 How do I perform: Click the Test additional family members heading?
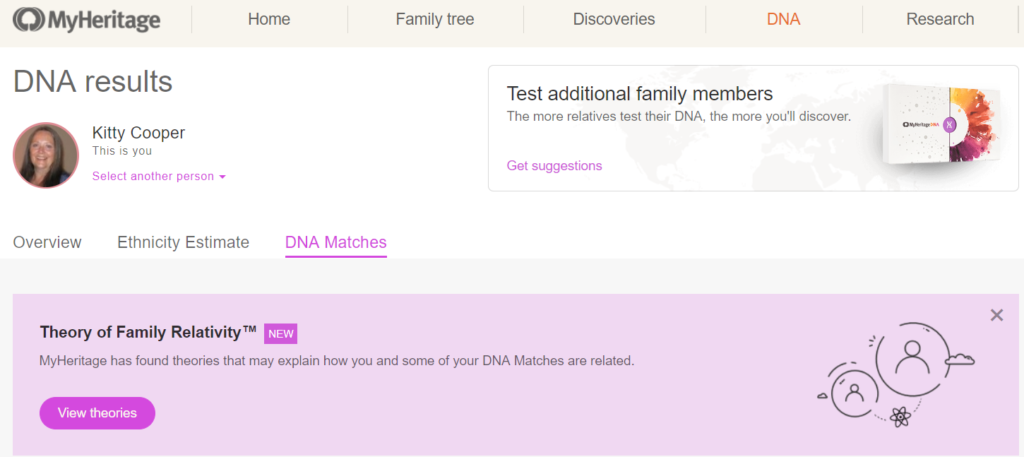coord(640,94)
